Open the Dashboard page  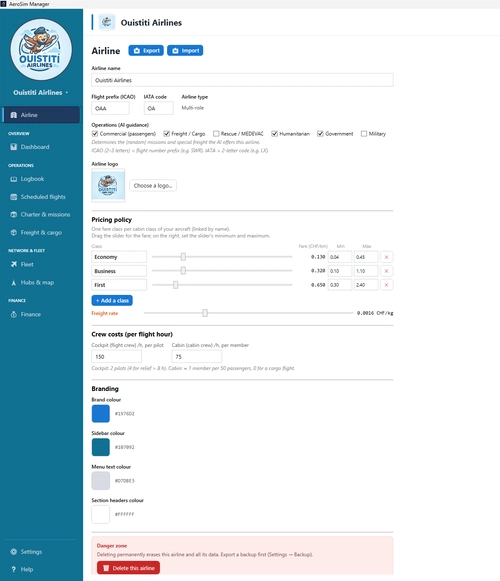tap(35, 147)
